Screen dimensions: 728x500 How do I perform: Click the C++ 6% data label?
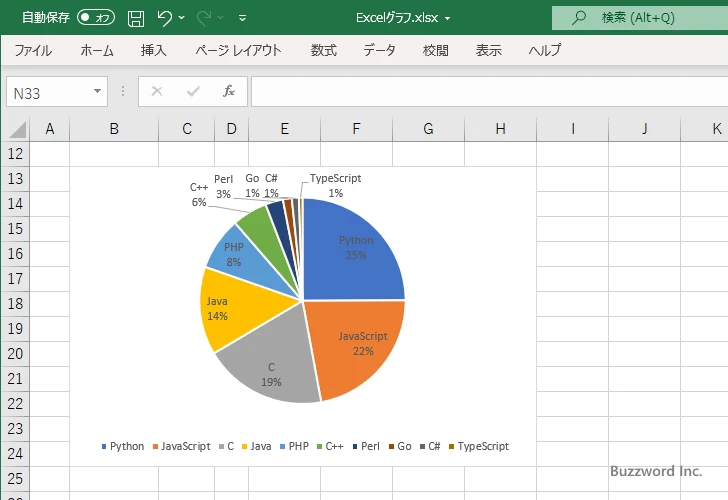click(x=199, y=194)
